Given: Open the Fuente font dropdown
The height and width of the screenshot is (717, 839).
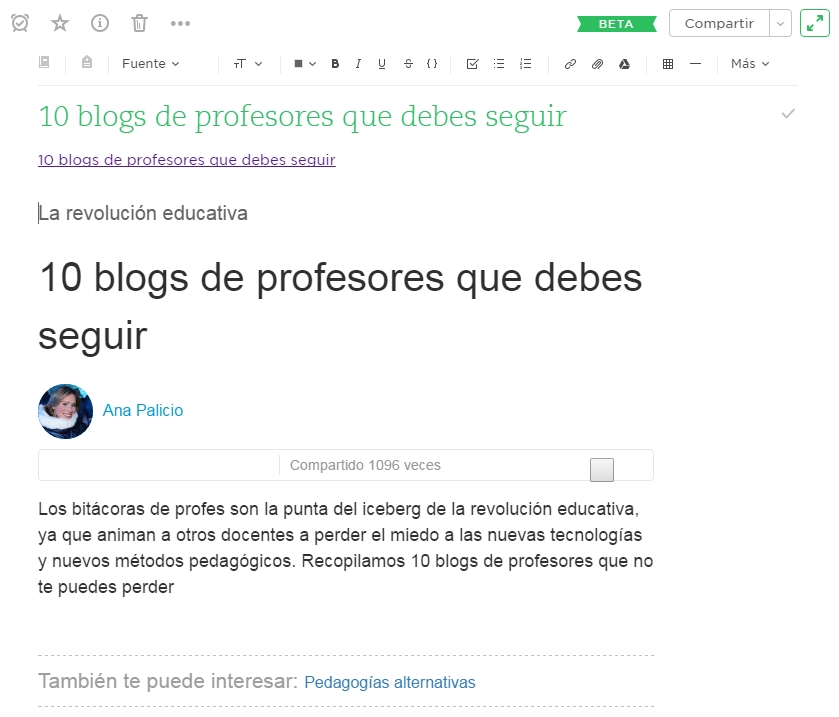Looking at the screenshot, I should pyautogui.click(x=151, y=64).
